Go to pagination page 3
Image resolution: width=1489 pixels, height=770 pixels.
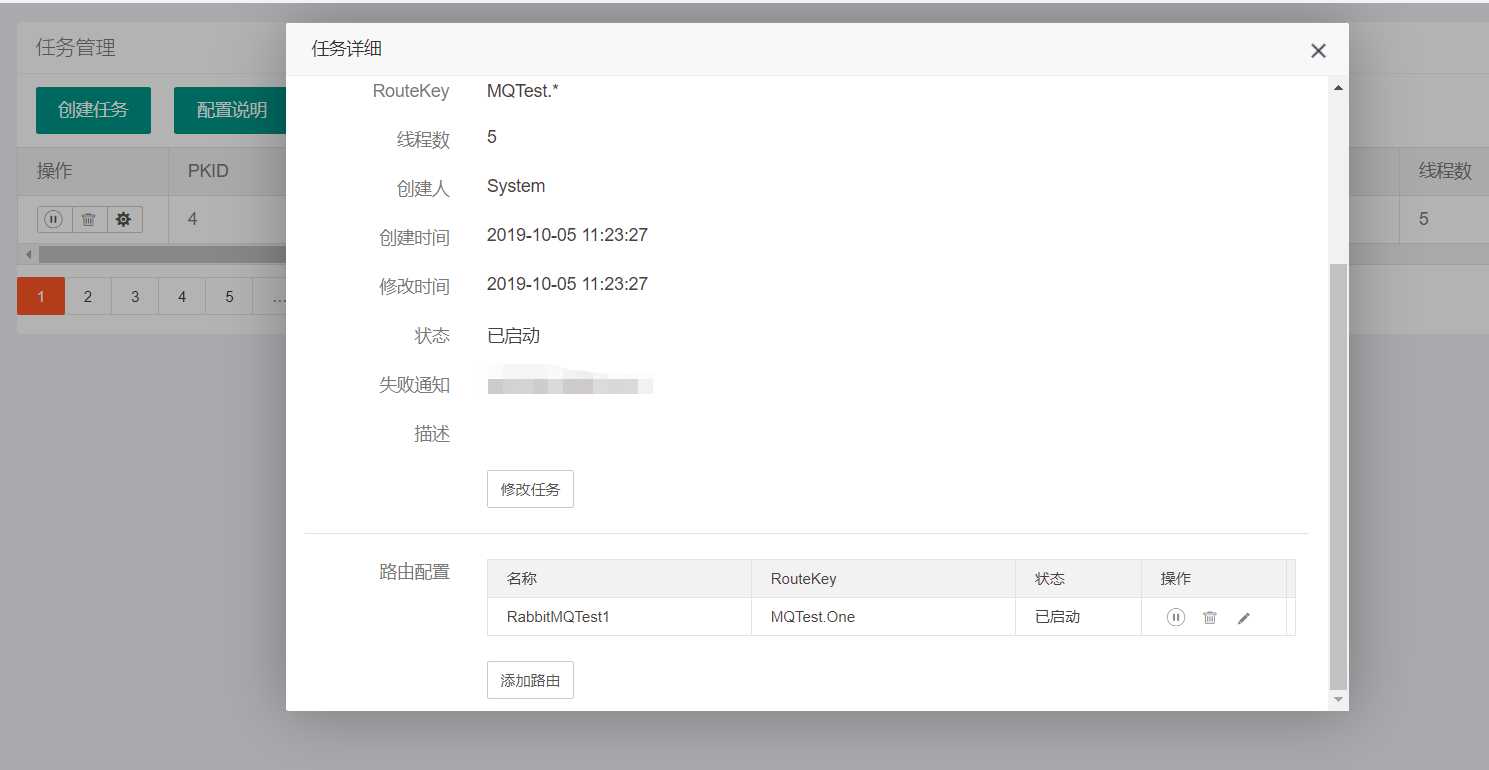click(135, 296)
